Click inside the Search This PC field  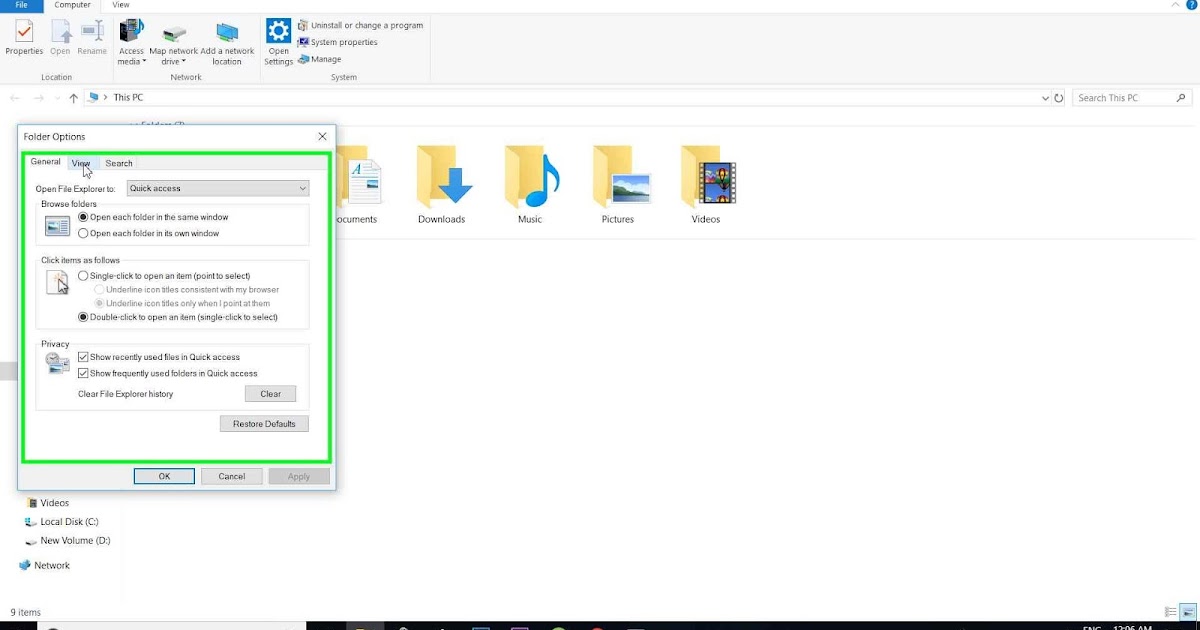(1120, 97)
